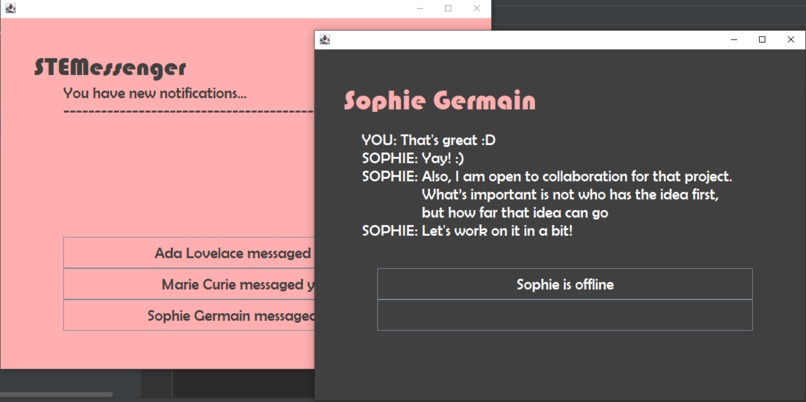Click the line but how far that idea can go

515,212
